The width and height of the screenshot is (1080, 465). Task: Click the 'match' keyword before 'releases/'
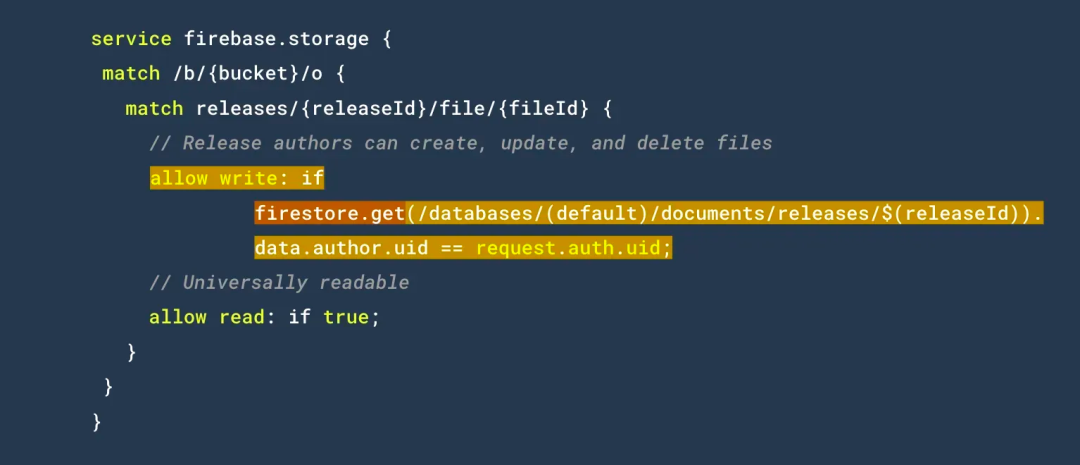(154, 108)
